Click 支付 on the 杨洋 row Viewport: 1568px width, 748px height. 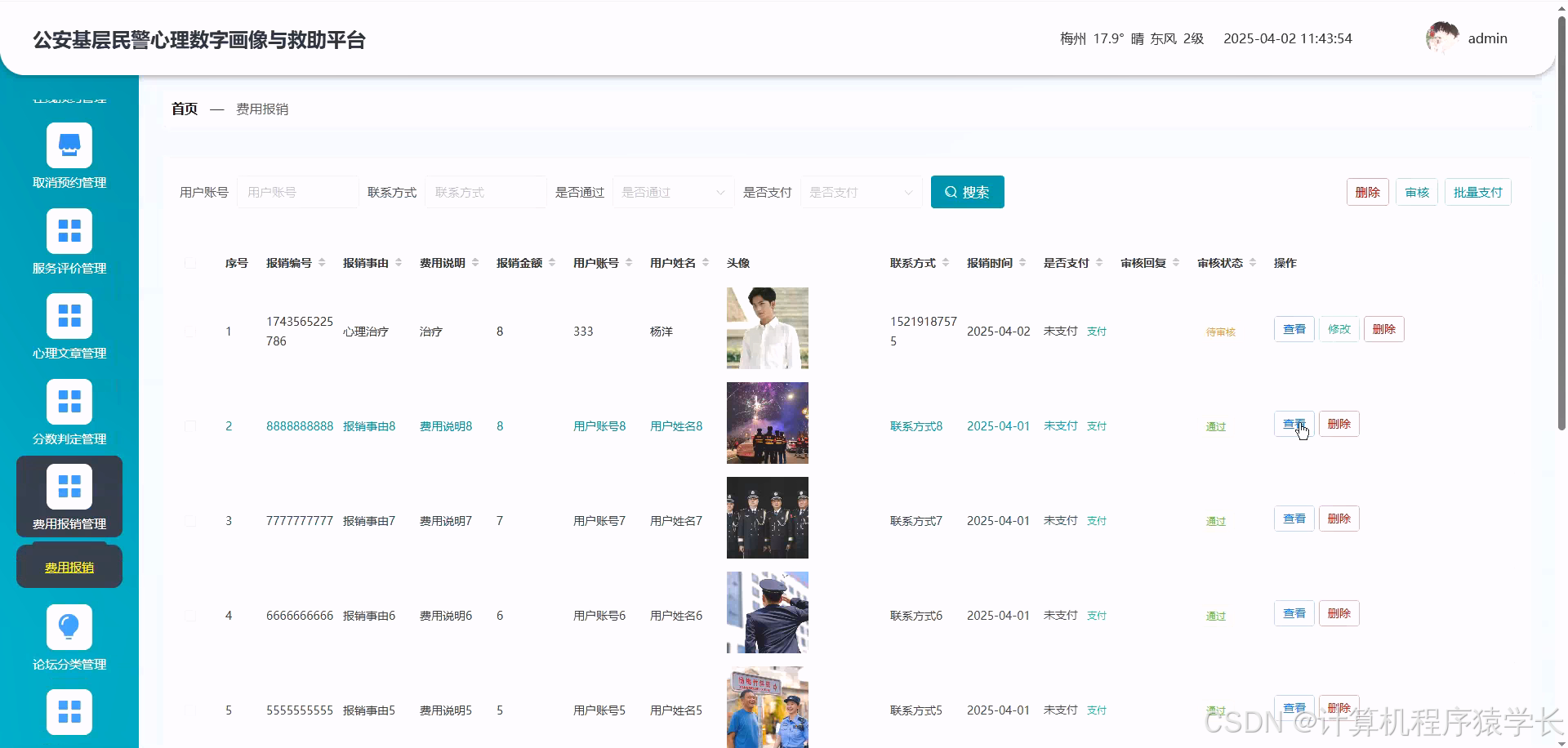[1096, 332]
